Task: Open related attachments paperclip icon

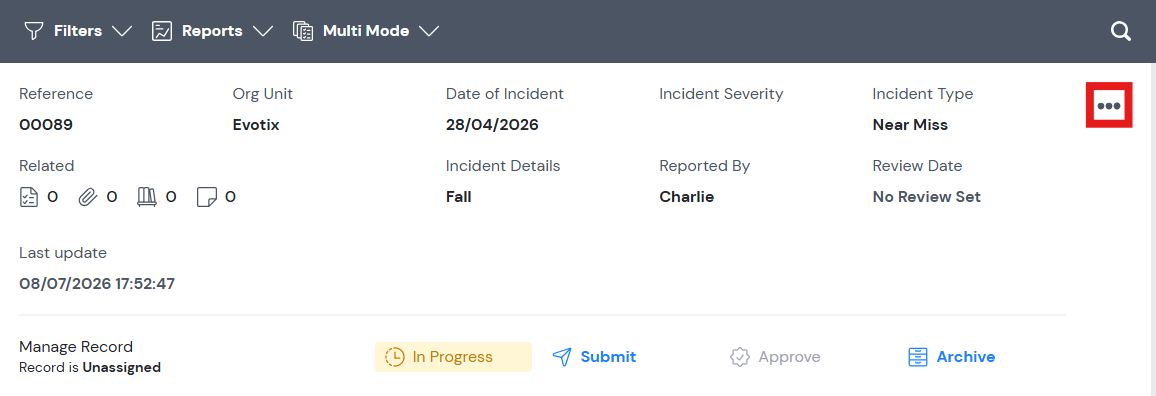Action: pyautogui.click(x=88, y=197)
